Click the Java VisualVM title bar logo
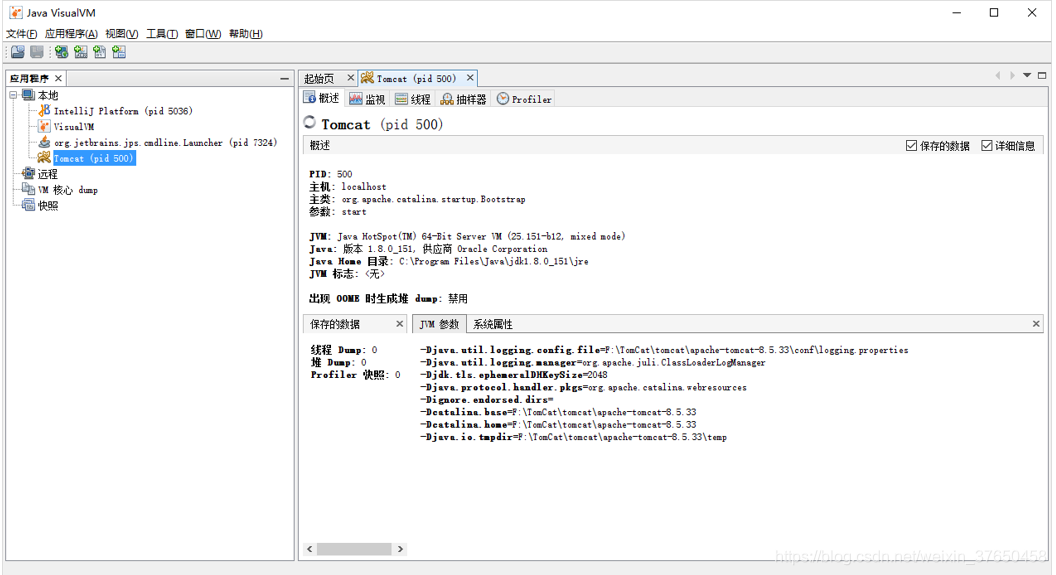1056x575 pixels. point(15,12)
